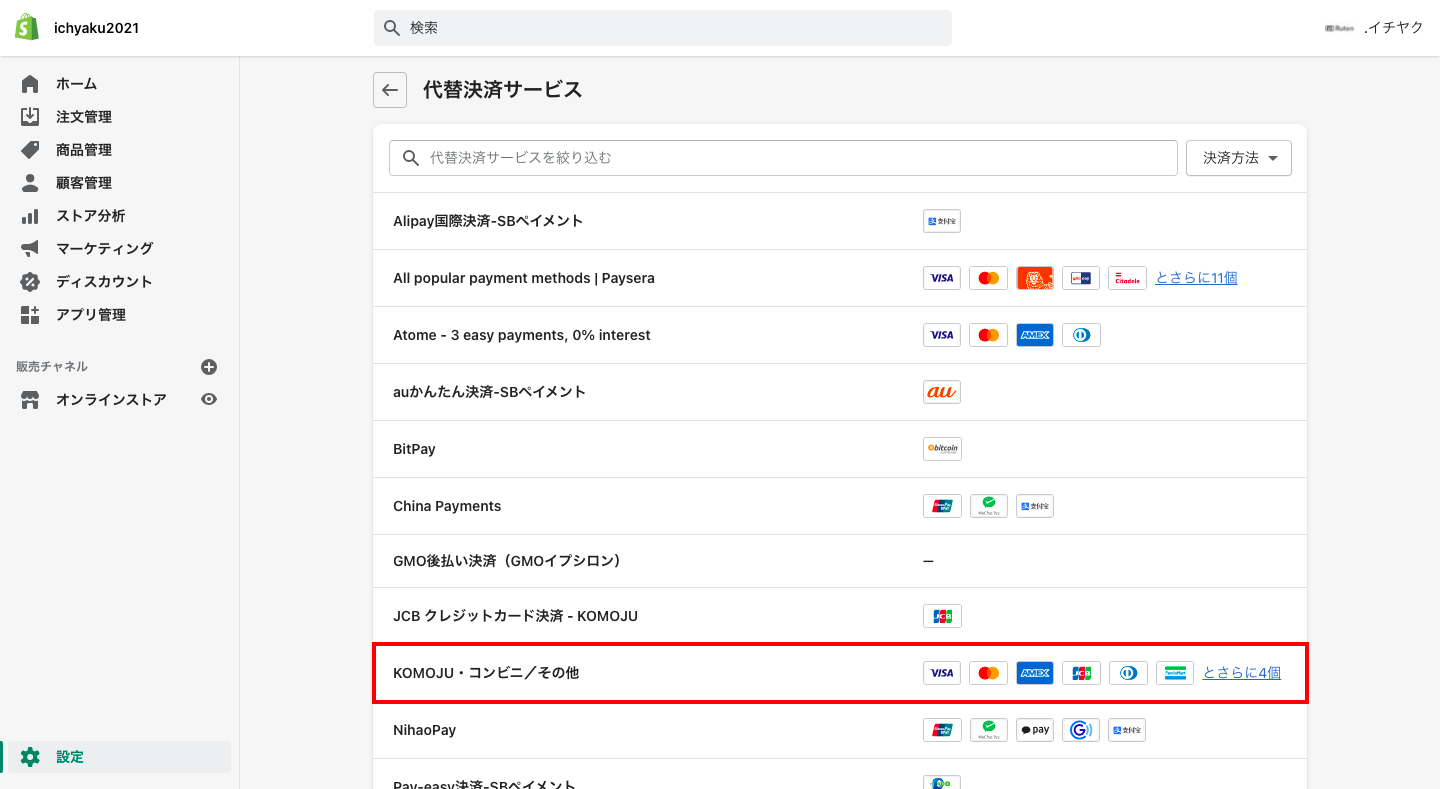Image resolution: width=1440 pixels, height=789 pixels.
Task: Click Diners Club icon in Atome row
Action: 1081,335
